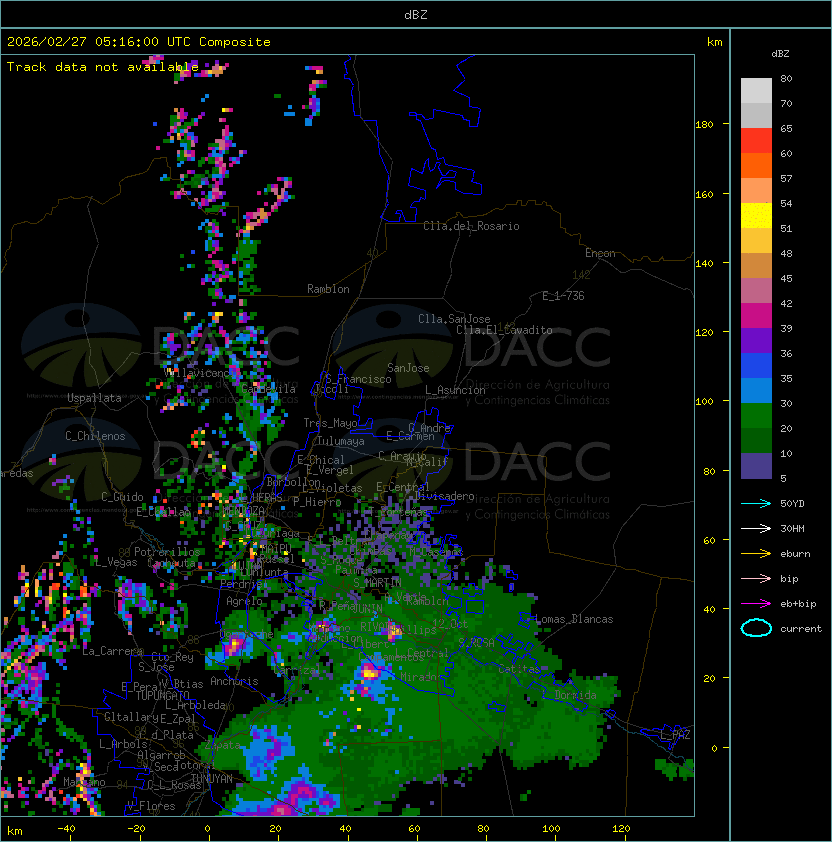Viewport: 832px width, 842px height.
Task: Click the 'La_Carrera' map label
Action: (113, 651)
